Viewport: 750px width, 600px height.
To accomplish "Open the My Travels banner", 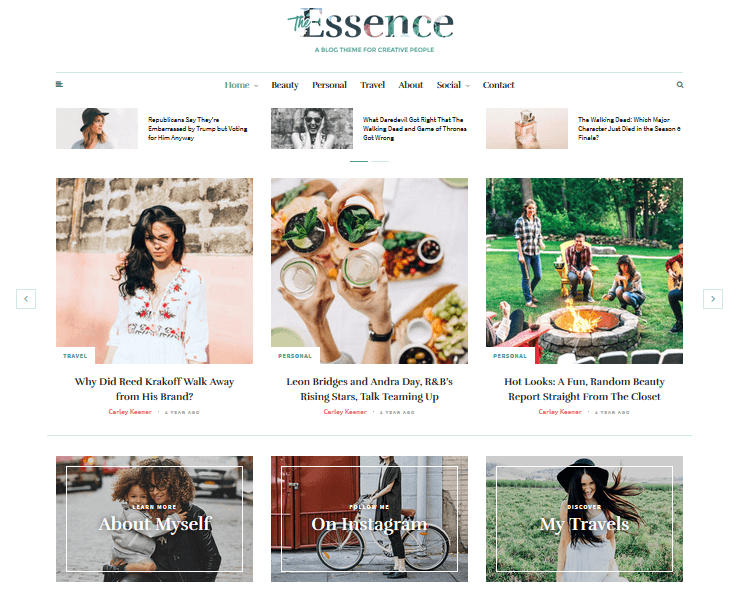I will coord(585,519).
